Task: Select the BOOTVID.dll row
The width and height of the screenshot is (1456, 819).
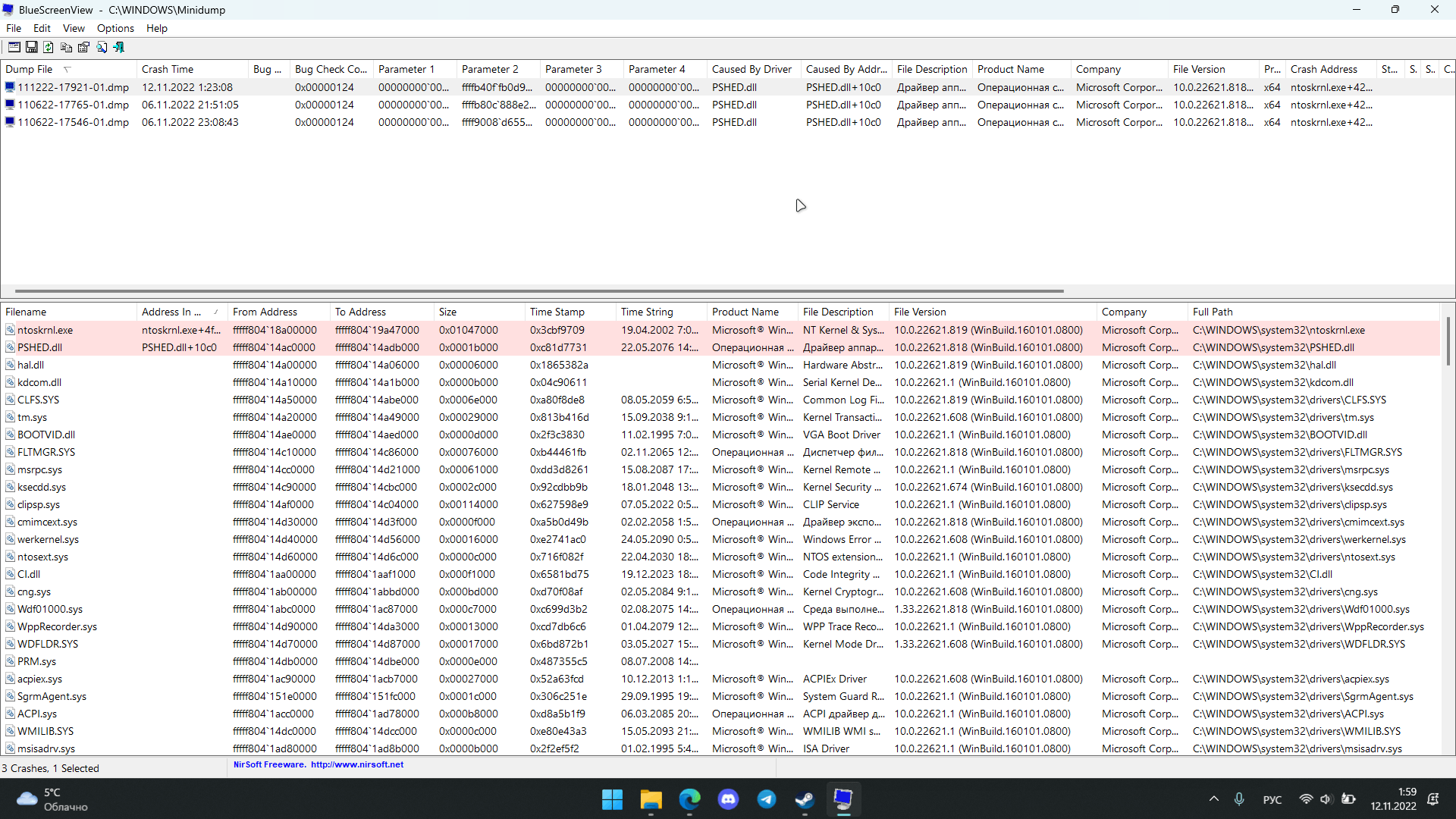Action: pos(720,435)
